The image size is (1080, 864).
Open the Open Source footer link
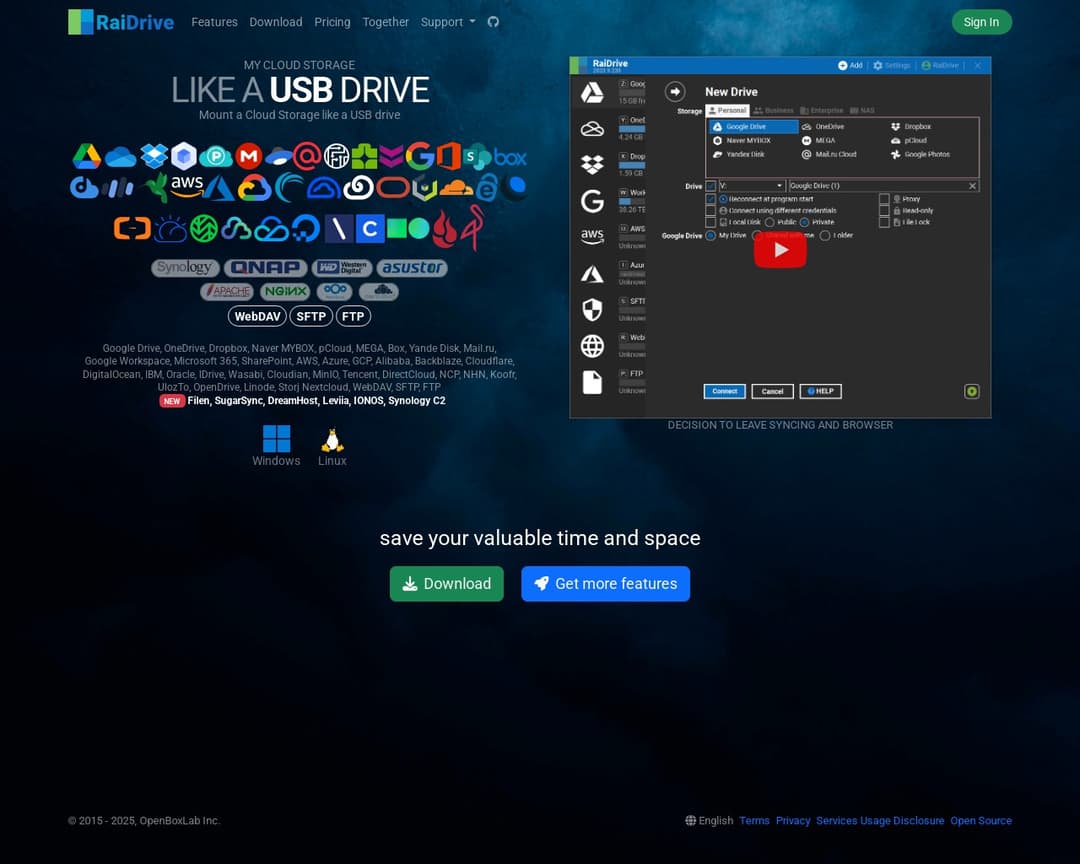point(981,821)
